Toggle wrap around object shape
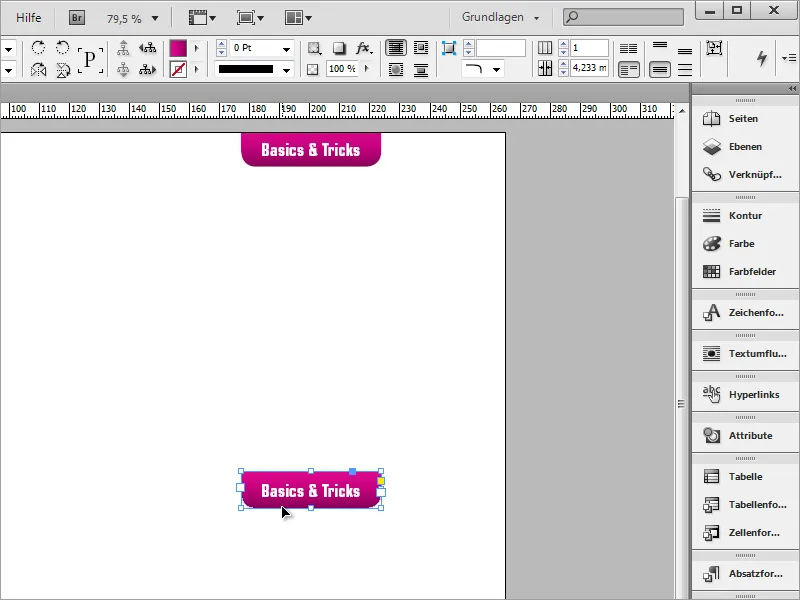Screen dimensions: 800x600 coord(396,69)
